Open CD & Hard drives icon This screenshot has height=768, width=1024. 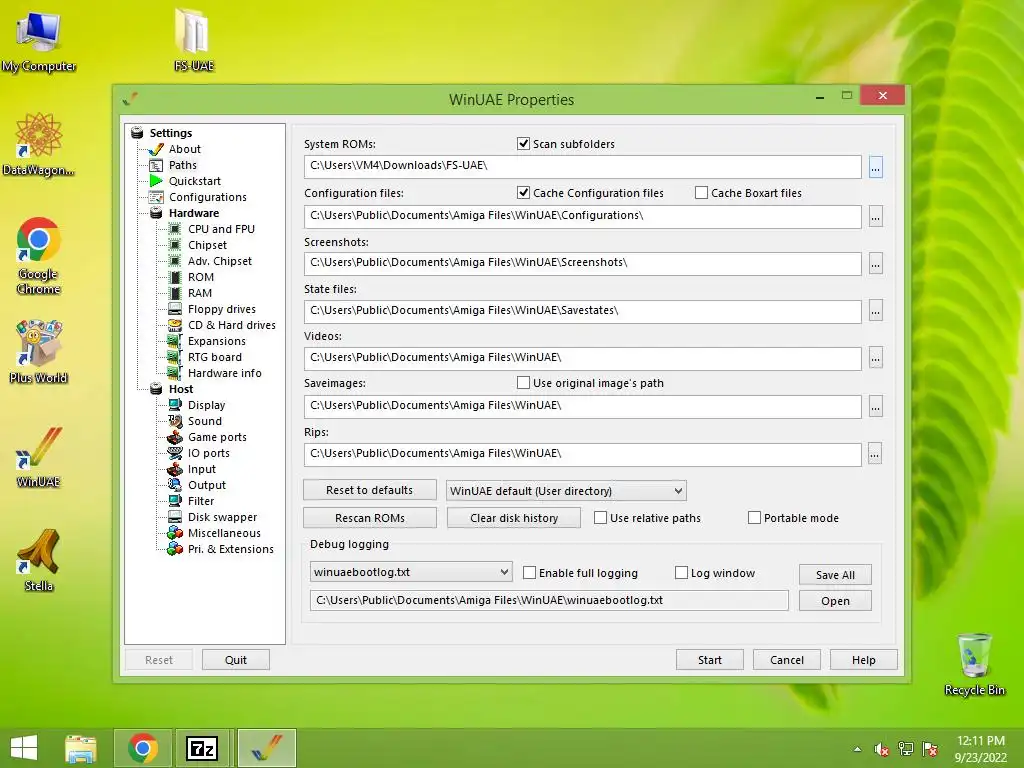(x=175, y=325)
